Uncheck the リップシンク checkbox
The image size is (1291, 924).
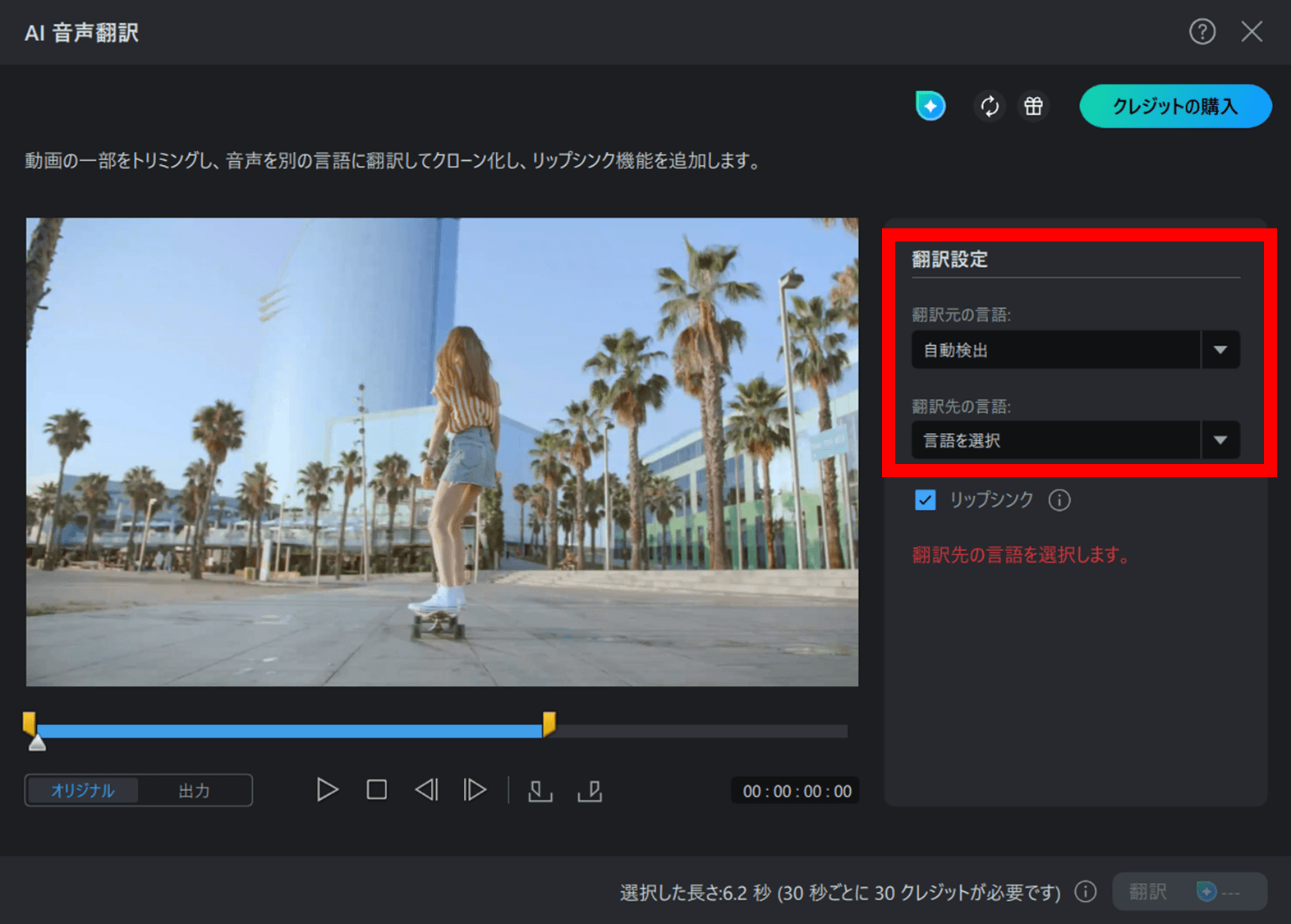tap(926, 500)
